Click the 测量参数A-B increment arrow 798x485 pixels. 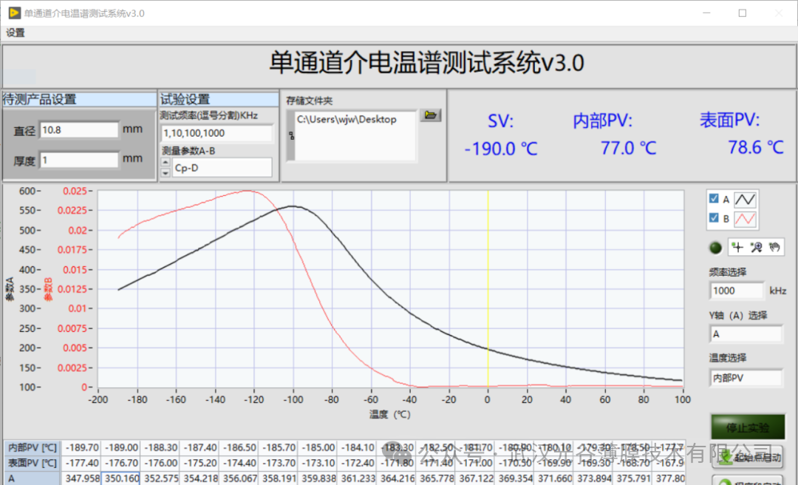point(164,164)
